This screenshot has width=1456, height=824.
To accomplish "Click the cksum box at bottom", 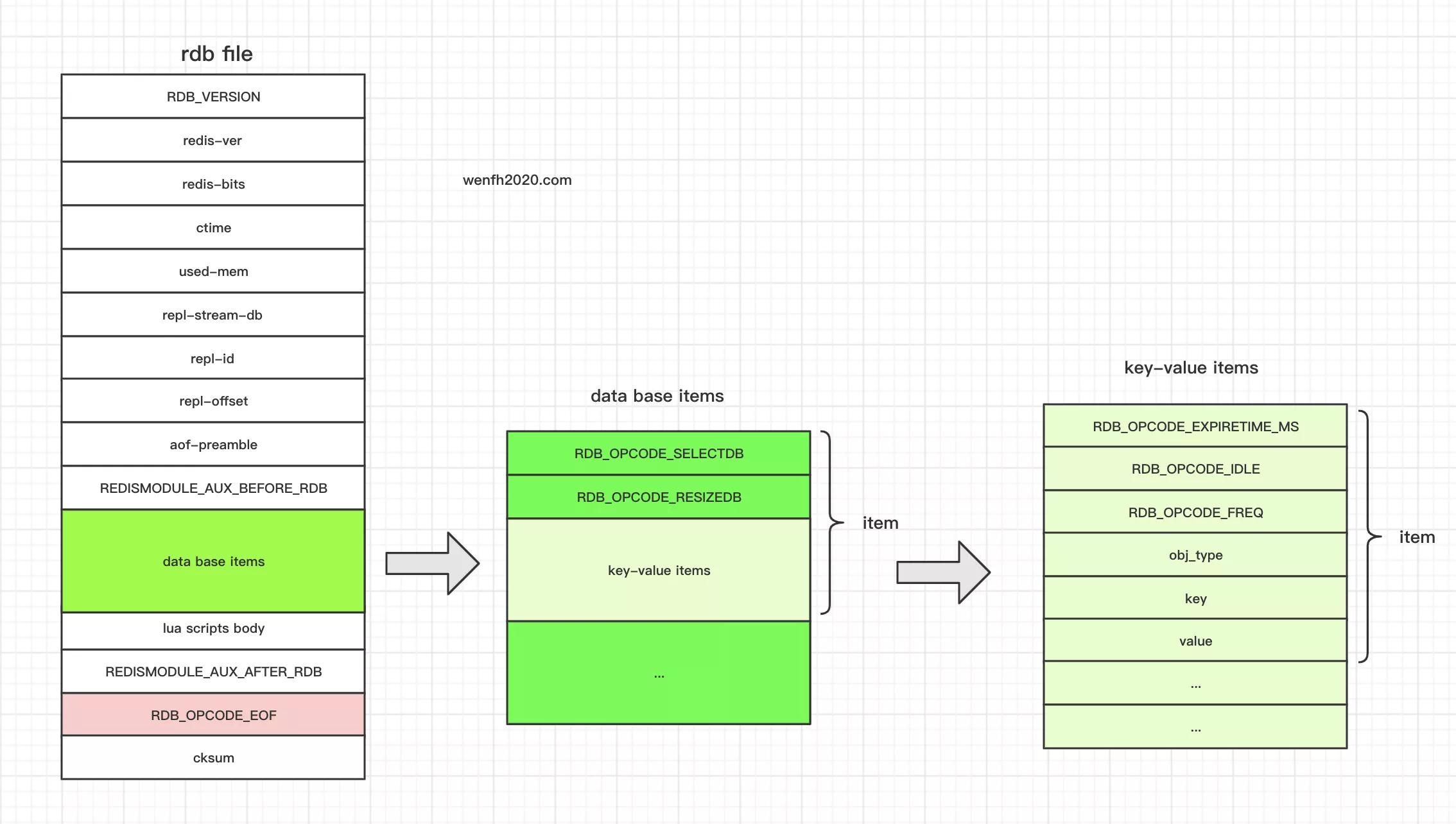I will coord(213,758).
